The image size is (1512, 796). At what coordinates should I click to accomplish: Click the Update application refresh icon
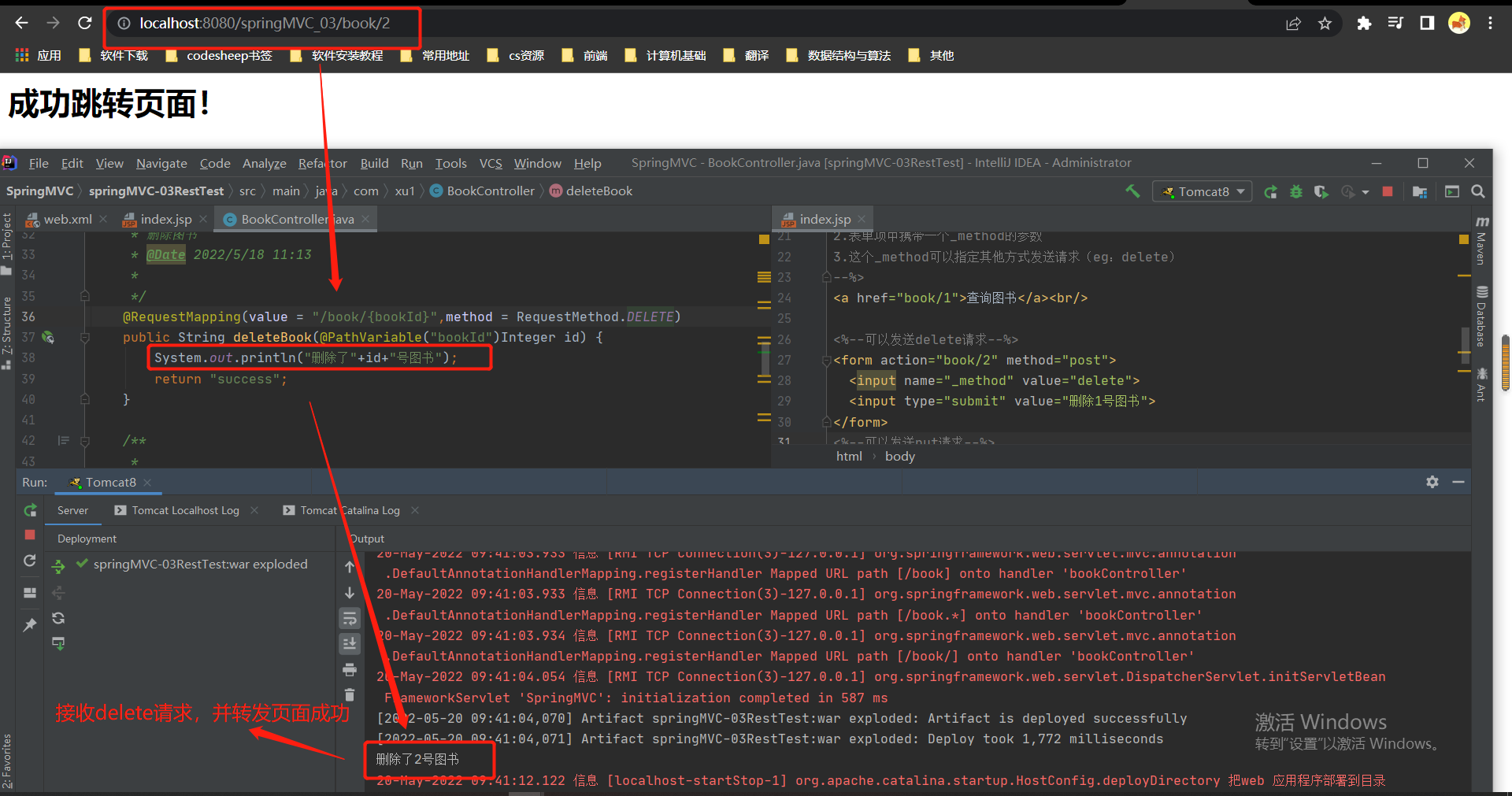tap(30, 561)
